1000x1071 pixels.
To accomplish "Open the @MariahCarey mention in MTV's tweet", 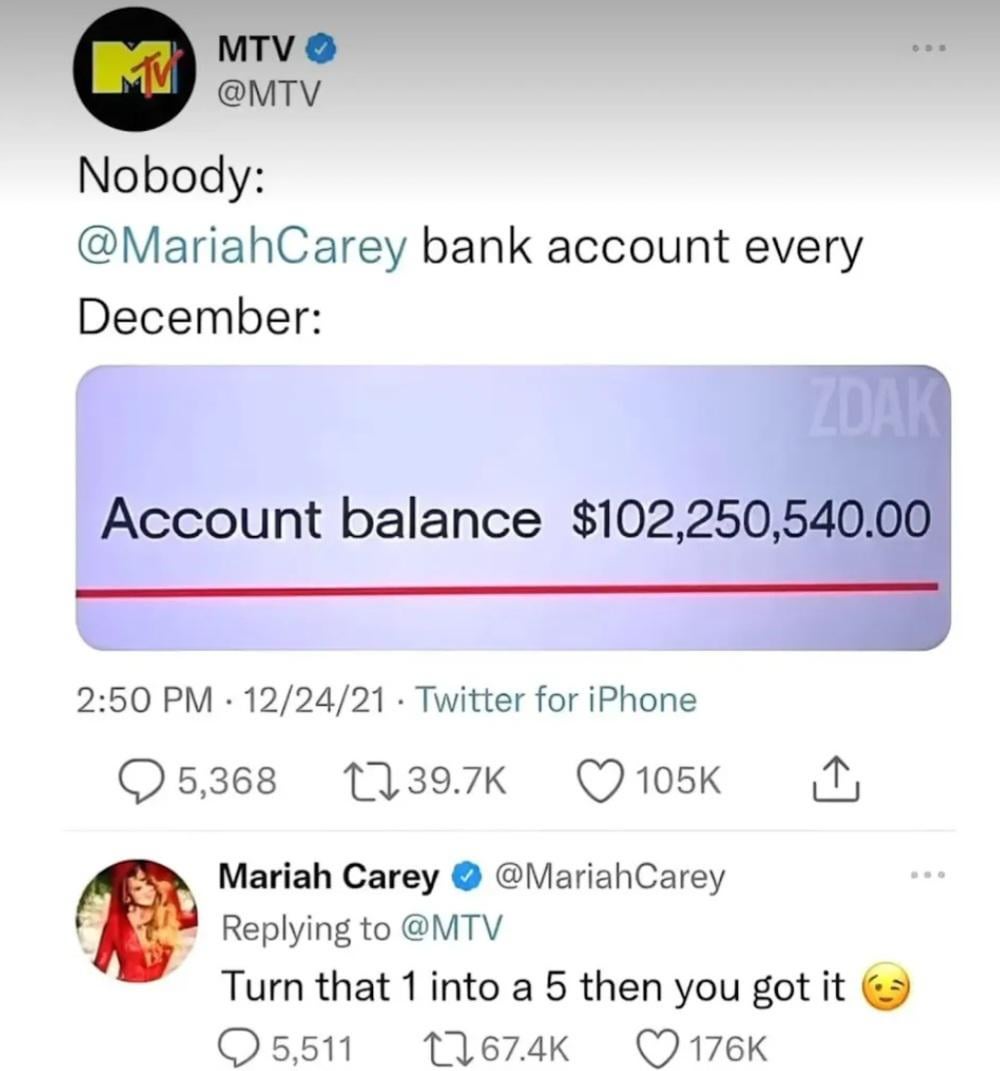I will pos(242,247).
